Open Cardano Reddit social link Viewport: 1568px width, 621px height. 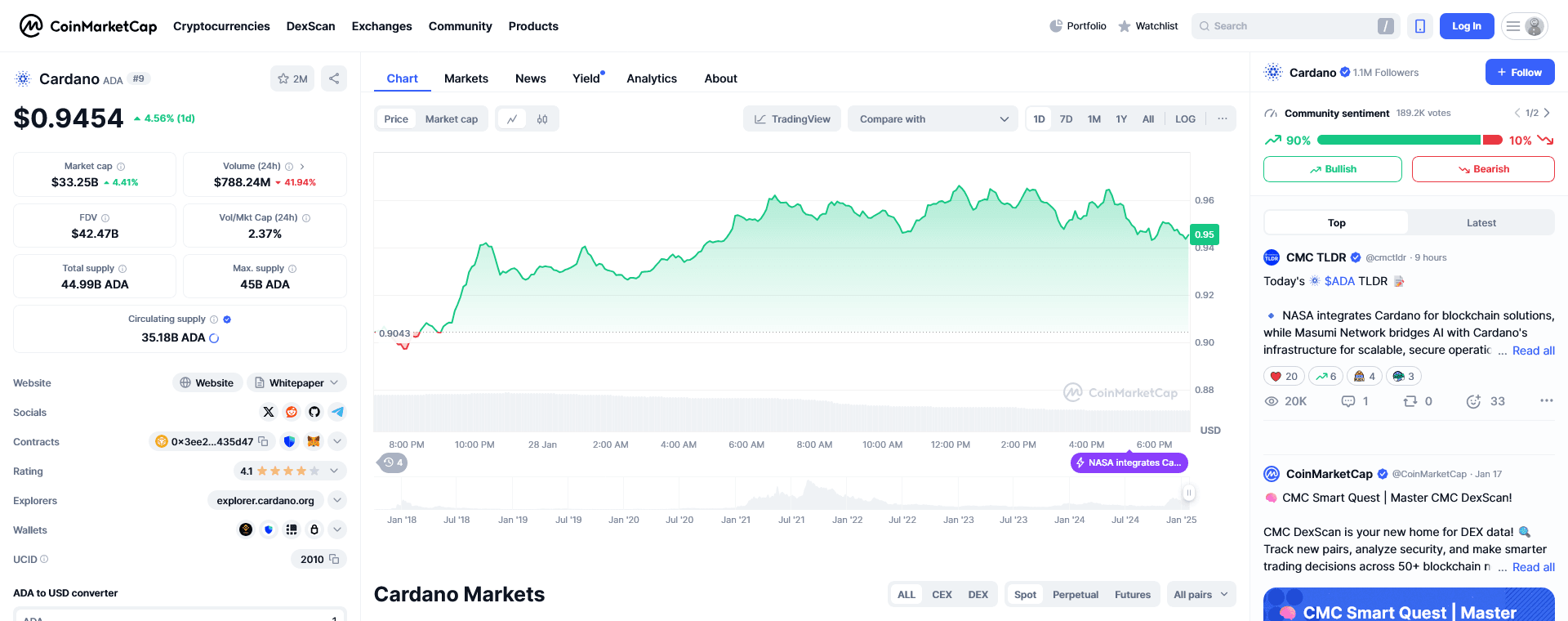[x=292, y=412]
